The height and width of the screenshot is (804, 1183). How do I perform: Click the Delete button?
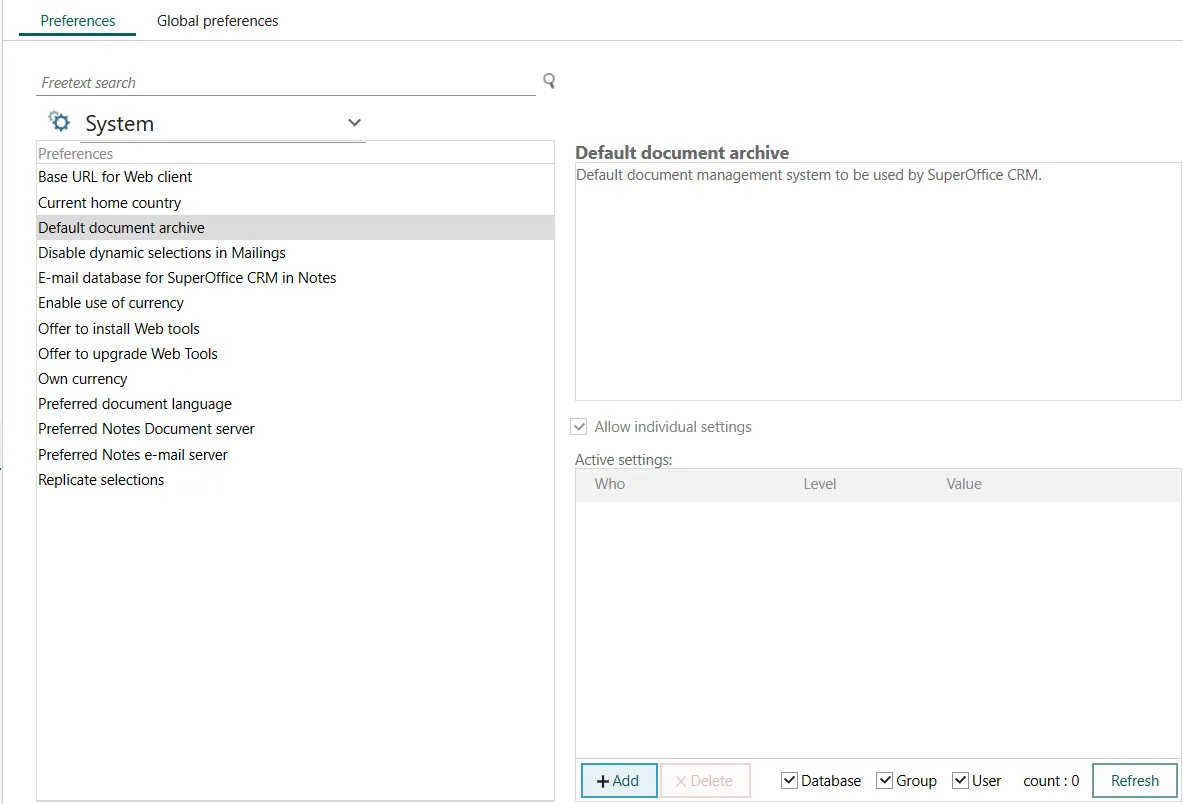pyautogui.click(x=705, y=781)
